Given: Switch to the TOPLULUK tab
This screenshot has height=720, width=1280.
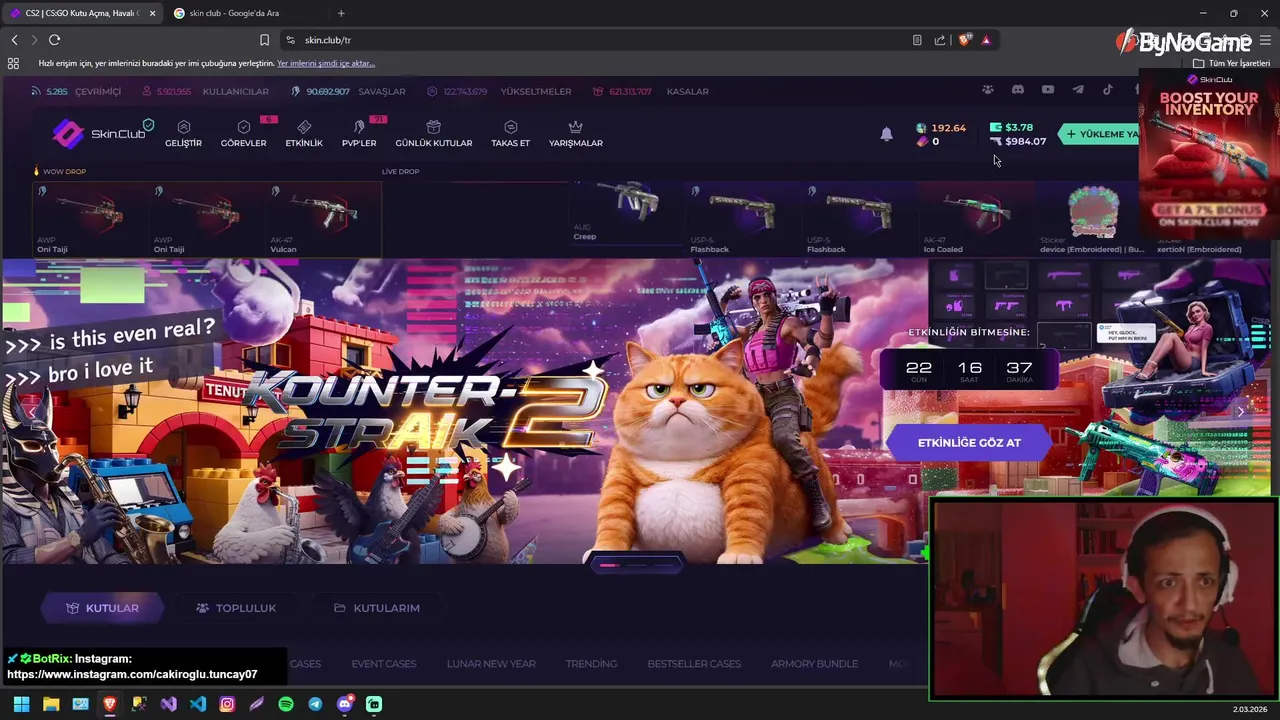Looking at the screenshot, I should click(x=236, y=608).
